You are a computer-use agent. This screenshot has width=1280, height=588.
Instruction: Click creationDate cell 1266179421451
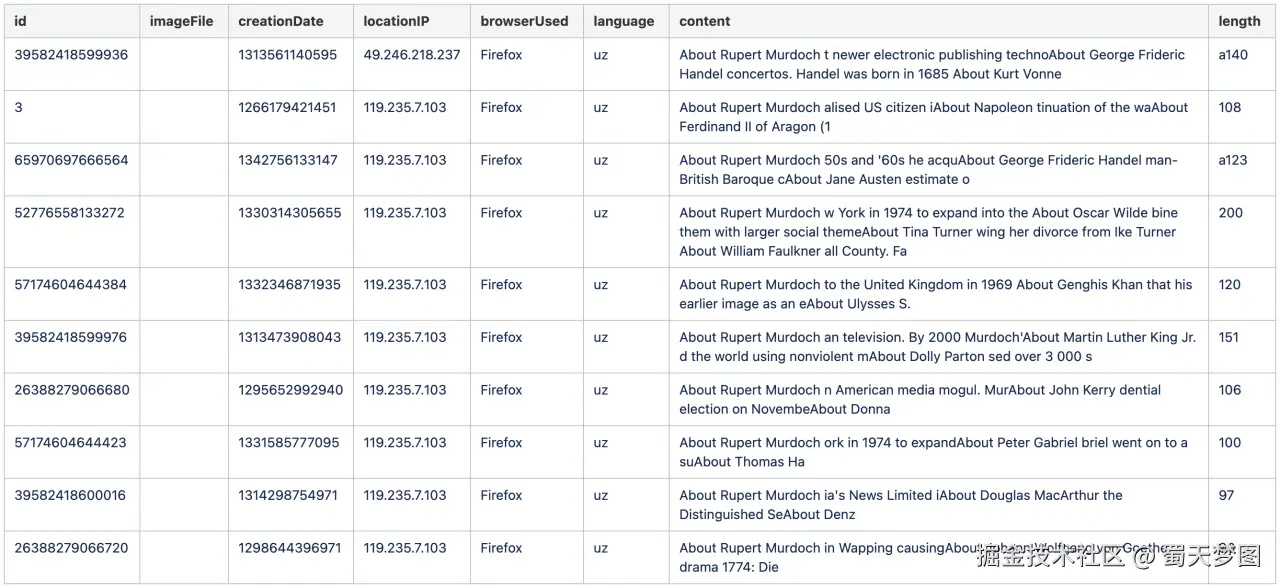pos(287,108)
